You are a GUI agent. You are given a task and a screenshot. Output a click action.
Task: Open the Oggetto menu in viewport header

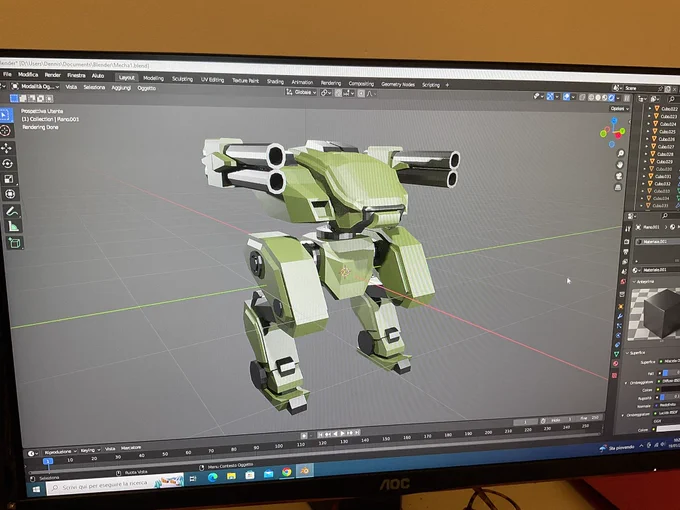tap(147, 88)
